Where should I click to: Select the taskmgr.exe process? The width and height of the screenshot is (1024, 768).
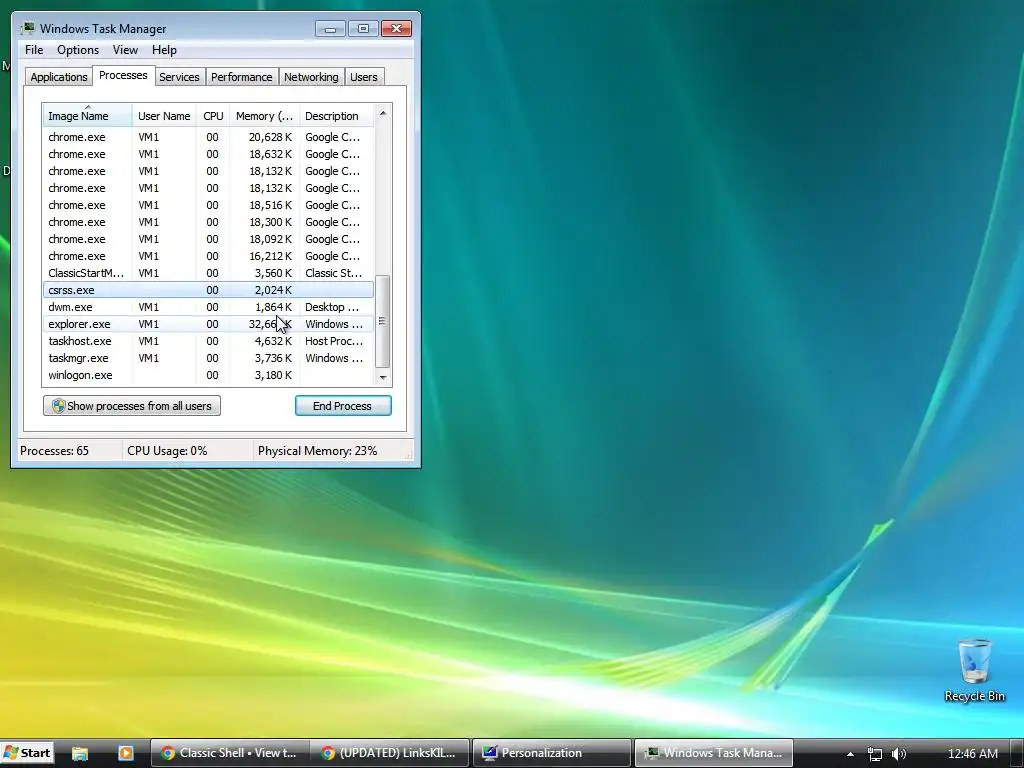(x=208, y=358)
